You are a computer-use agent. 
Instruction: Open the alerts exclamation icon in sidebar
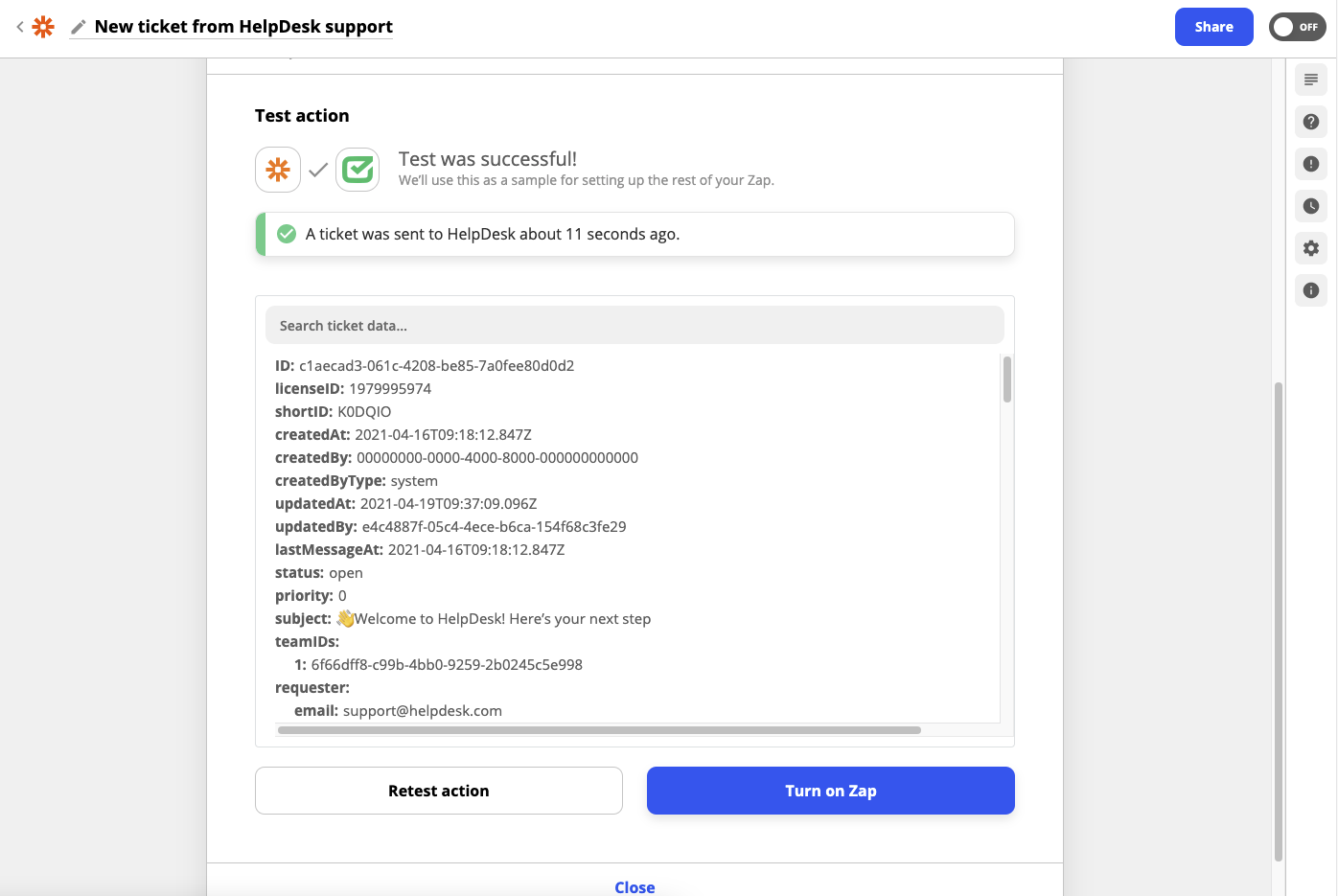pos(1311,164)
